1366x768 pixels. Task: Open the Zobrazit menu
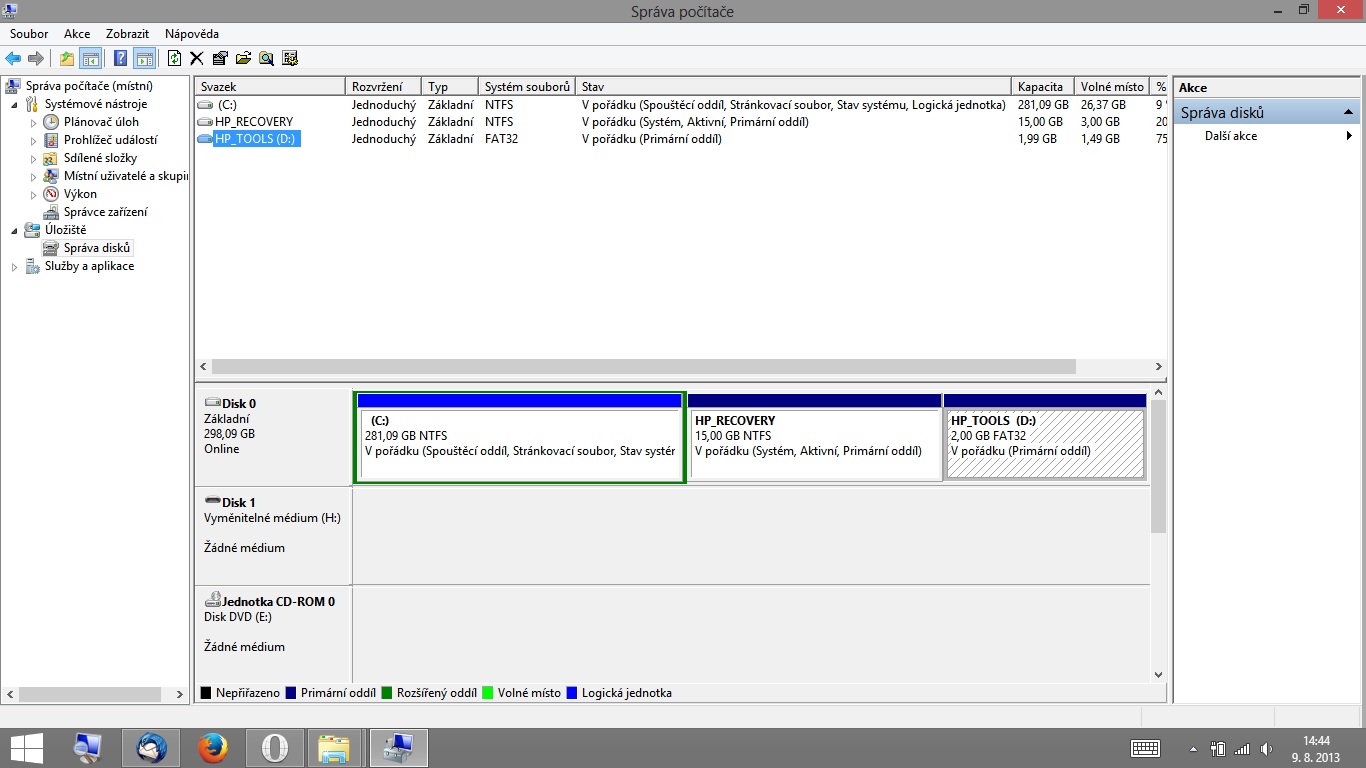[128, 34]
